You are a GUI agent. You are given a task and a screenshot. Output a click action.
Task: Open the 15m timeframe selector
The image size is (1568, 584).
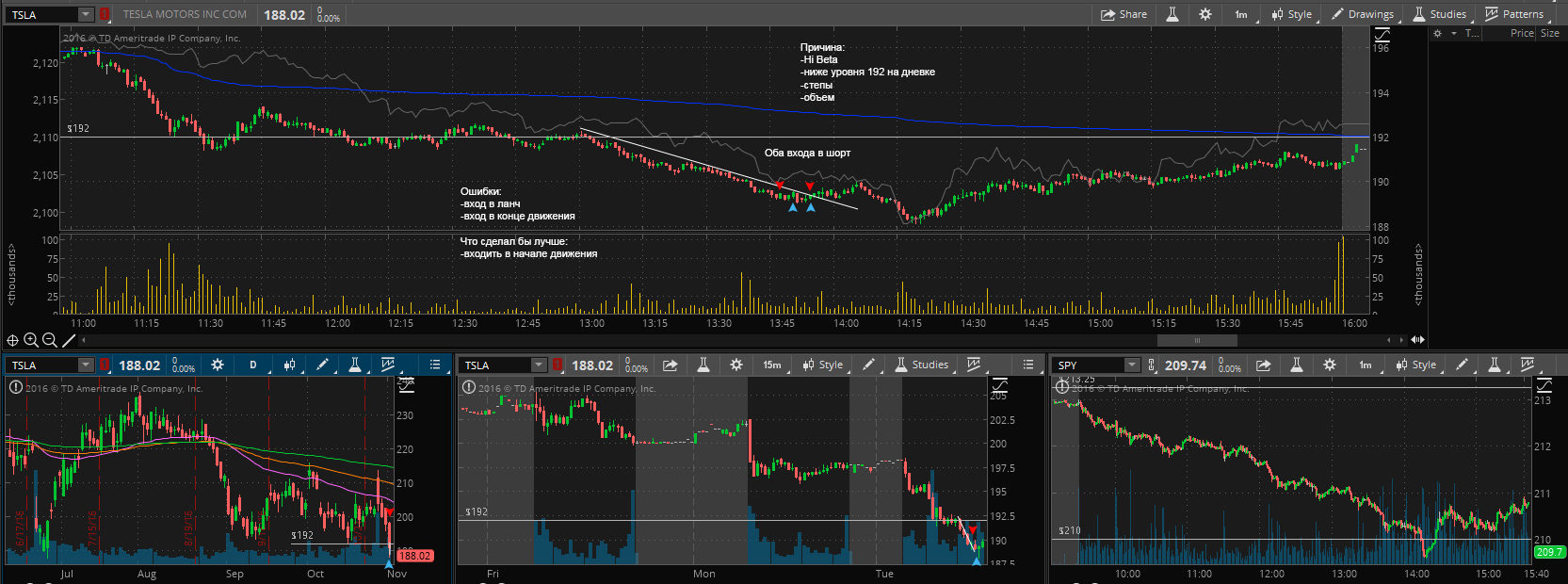coord(772,365)
